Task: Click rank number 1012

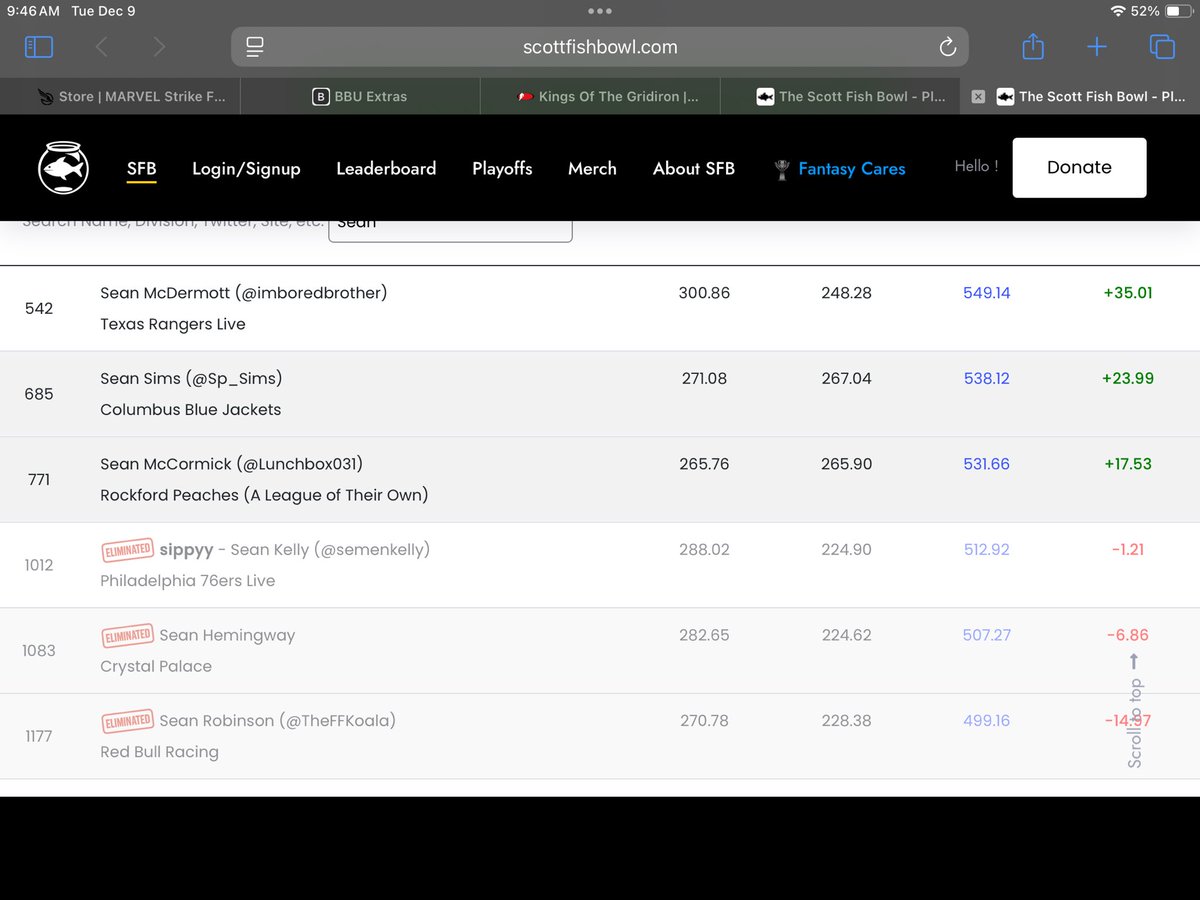Action: 39,565
